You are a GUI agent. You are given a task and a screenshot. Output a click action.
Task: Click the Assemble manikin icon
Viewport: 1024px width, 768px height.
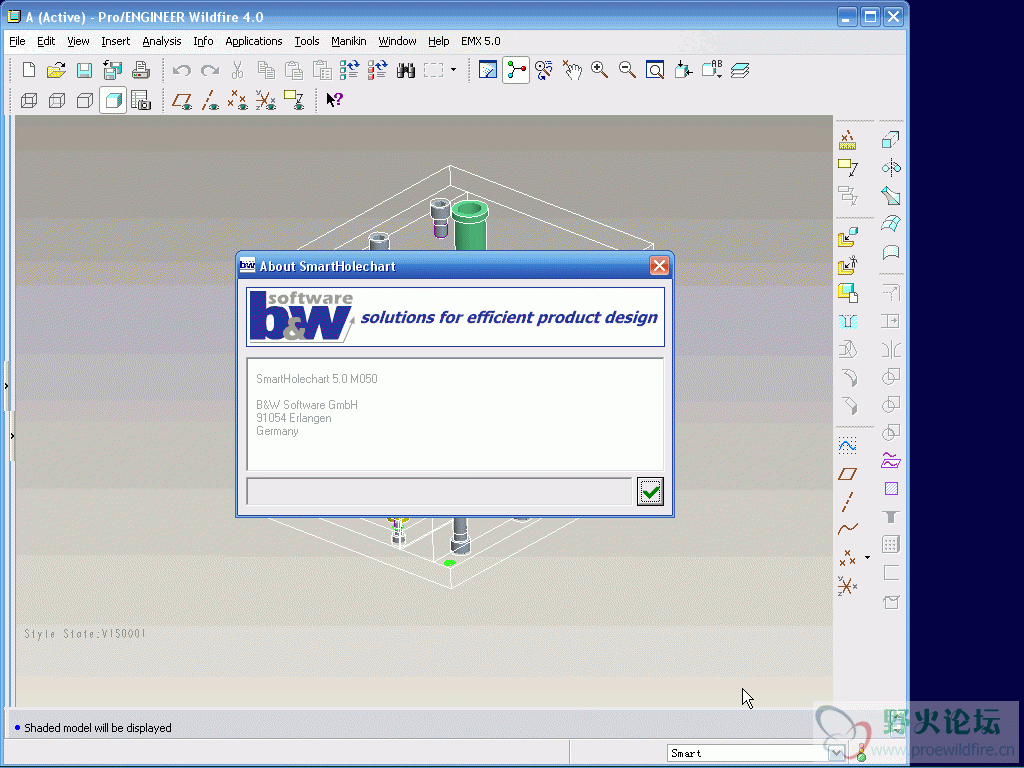(x=848, y=265)
